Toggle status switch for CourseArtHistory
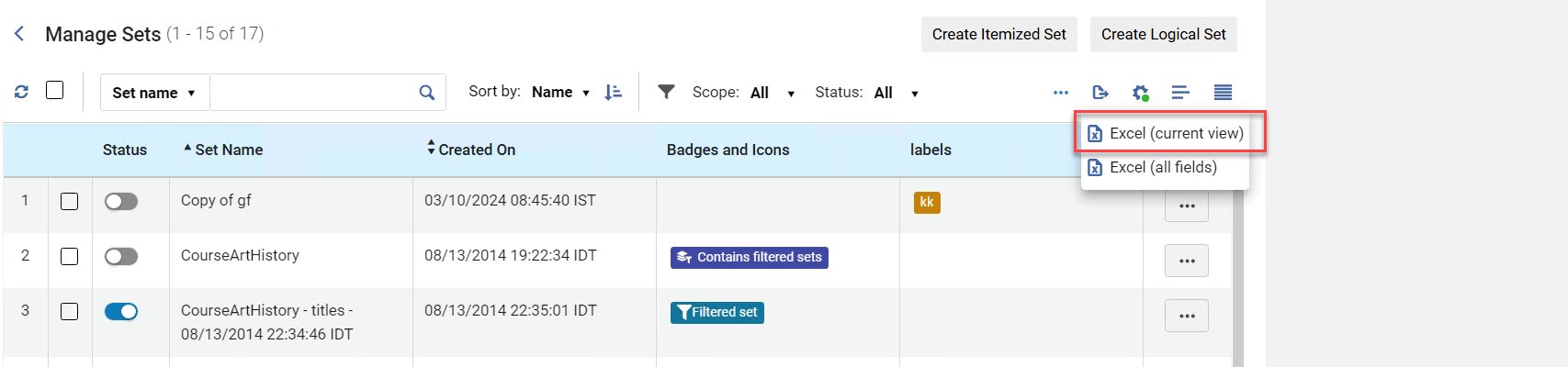 (x=121, y=257)
